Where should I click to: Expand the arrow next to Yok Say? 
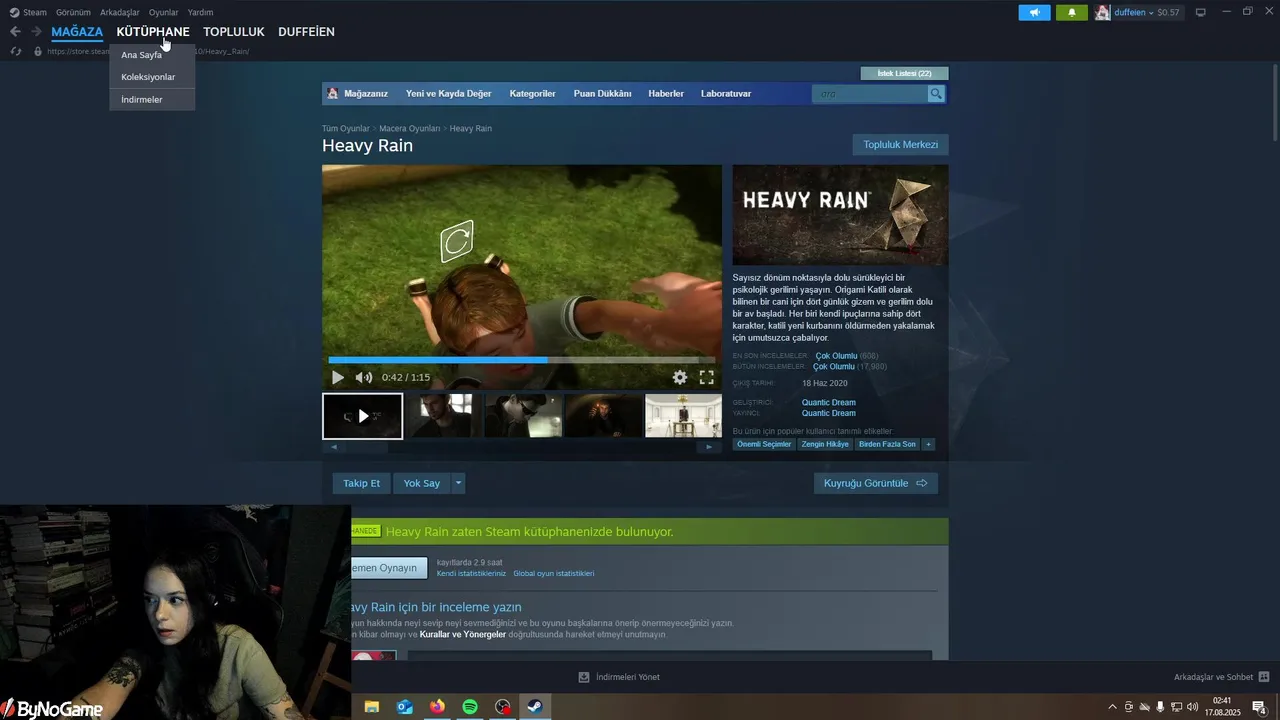[x=458, y=483]
